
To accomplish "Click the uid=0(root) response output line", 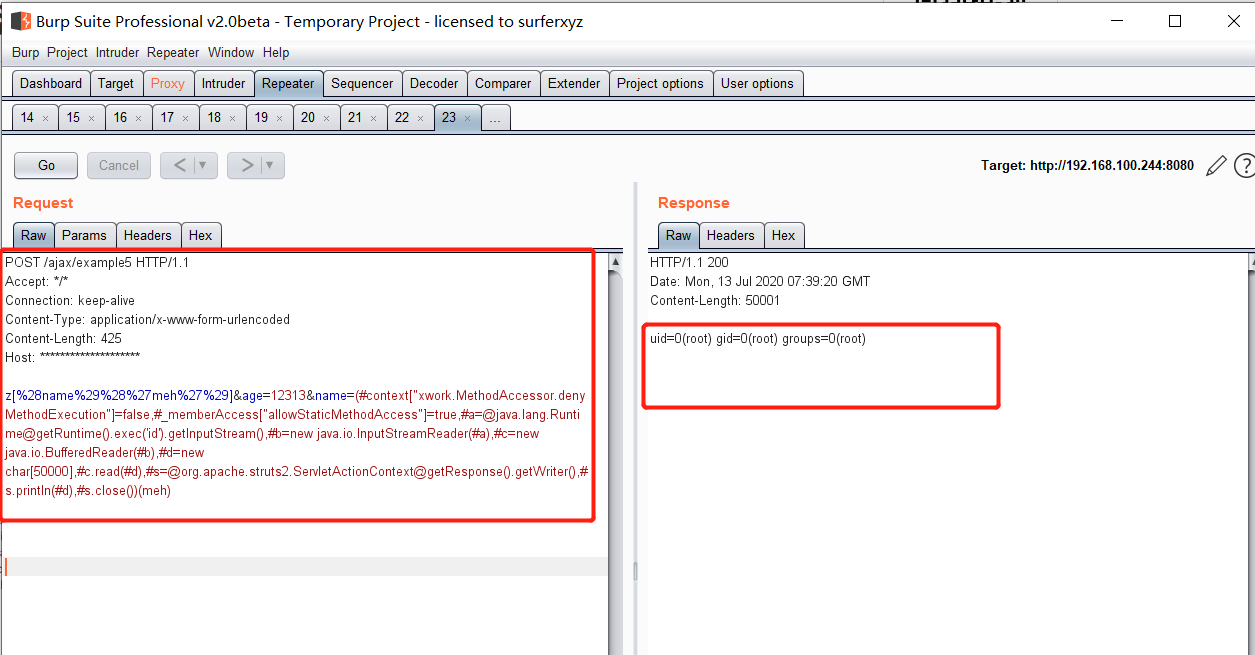I will coord(758,339).
